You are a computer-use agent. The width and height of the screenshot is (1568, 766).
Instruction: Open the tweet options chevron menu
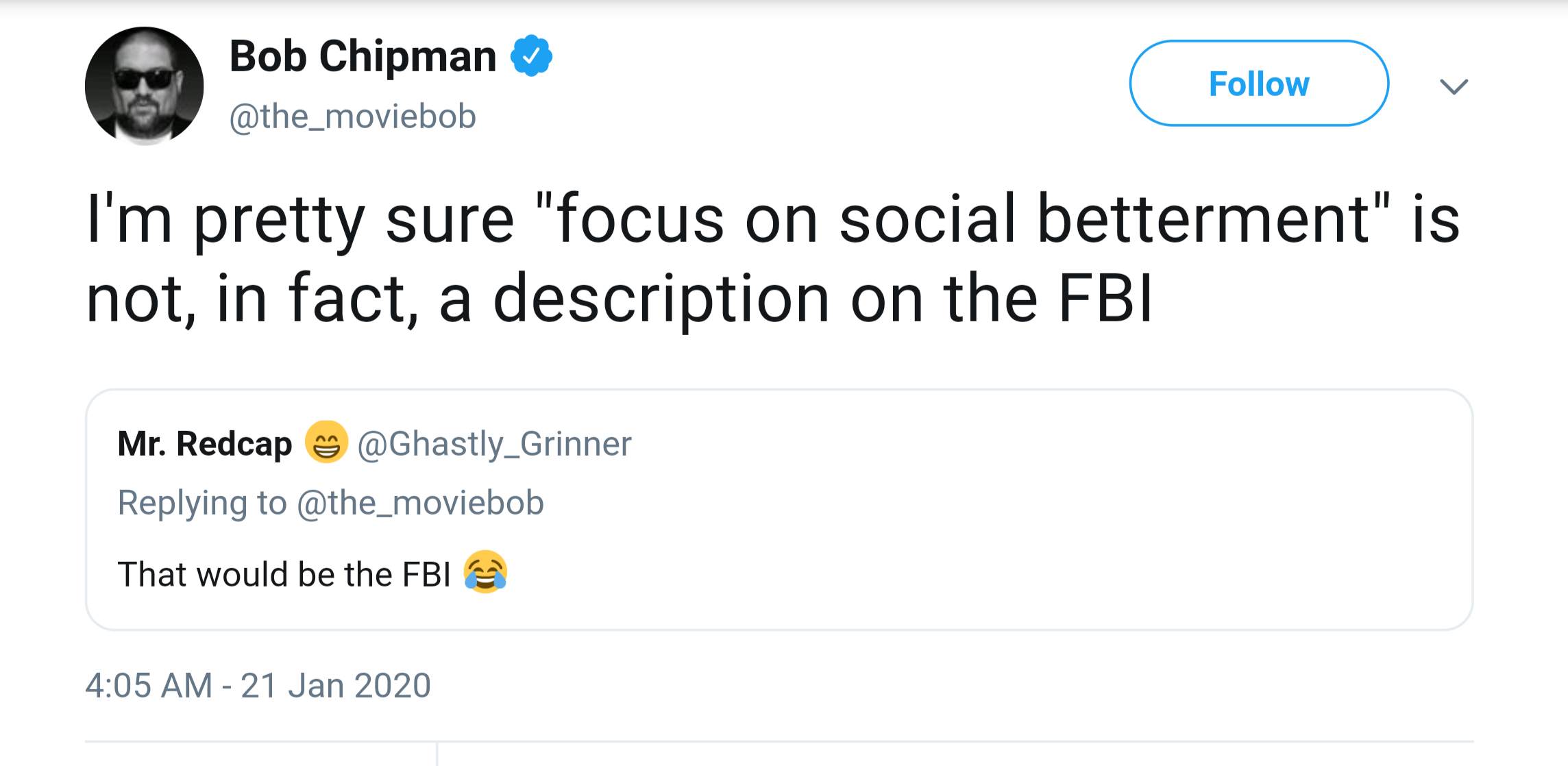pyautogui.click(x=1454, y=86)
